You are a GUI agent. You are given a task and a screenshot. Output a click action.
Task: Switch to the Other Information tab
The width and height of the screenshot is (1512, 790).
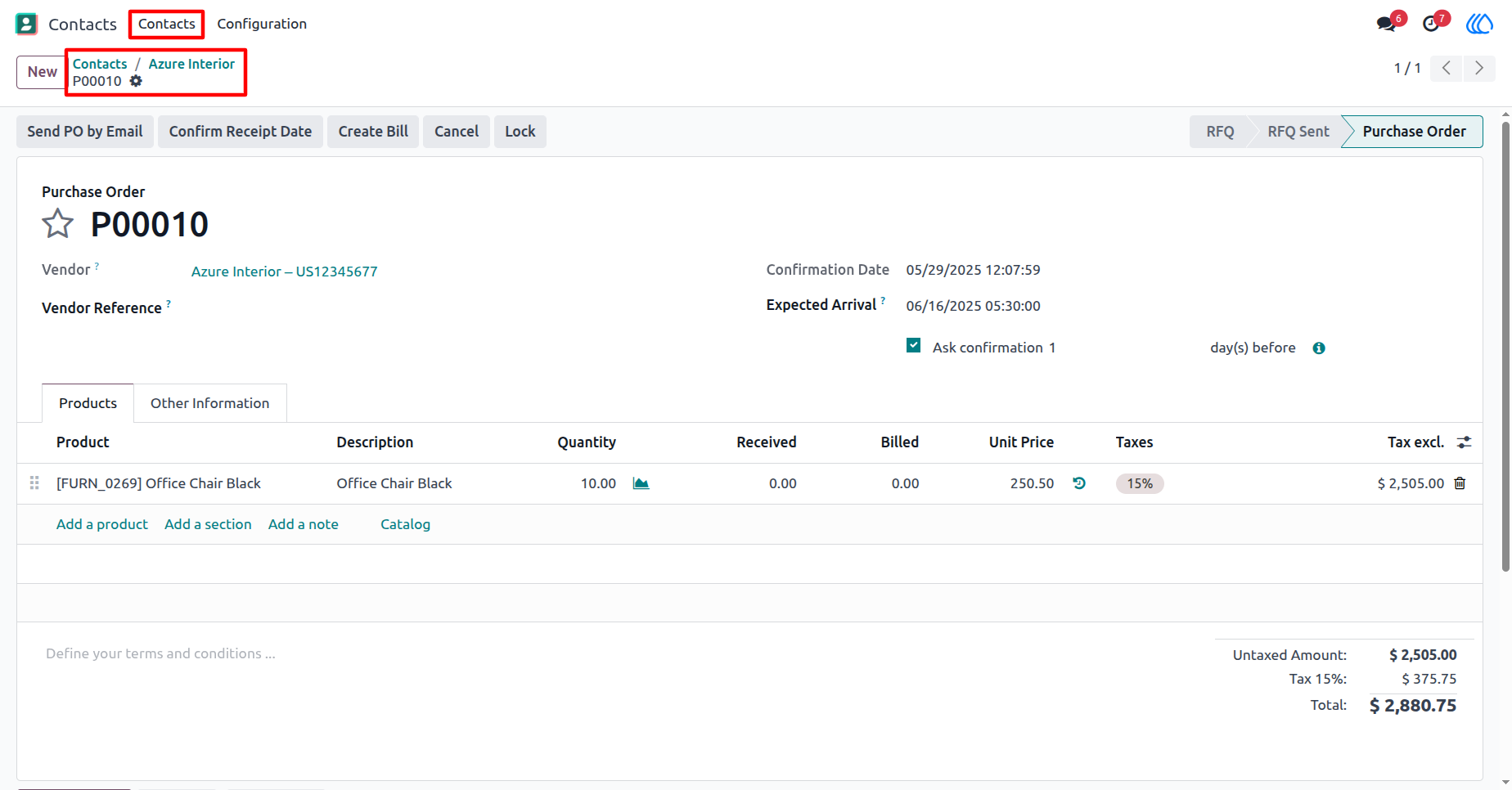(x=210, y=403)
